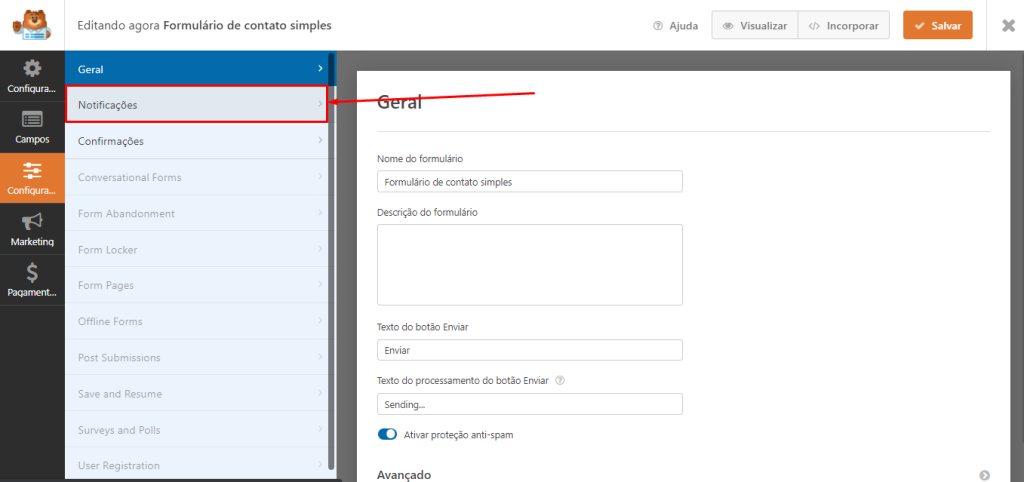The height and width of the screenshot is (482, 1024).
Task: Click the Sending... processing text field
Action: coord(530,404)
